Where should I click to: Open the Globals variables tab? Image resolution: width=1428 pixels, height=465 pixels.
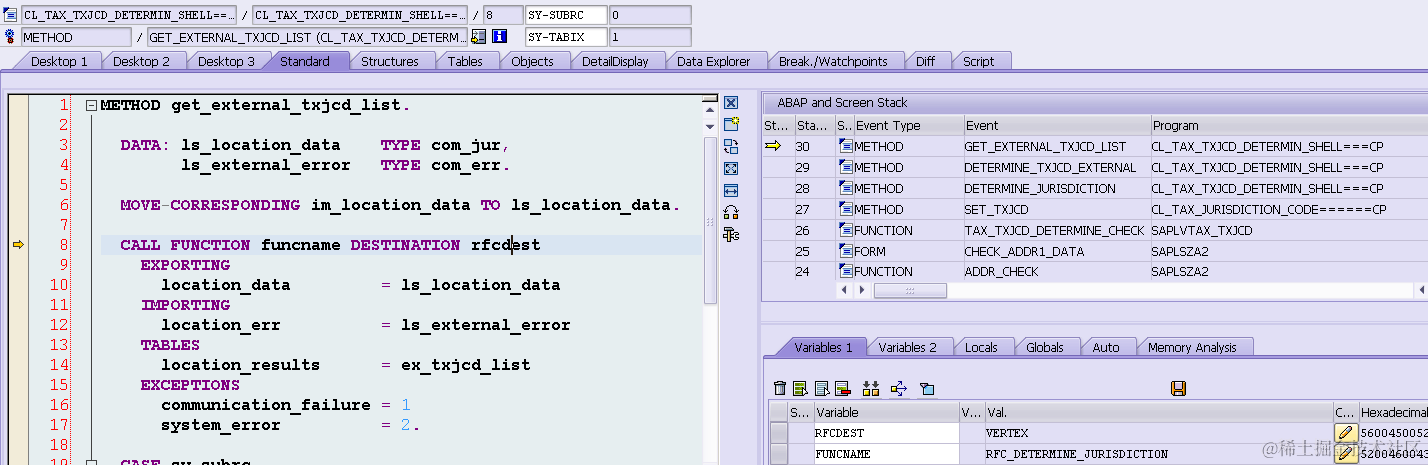click(1045, 347)
